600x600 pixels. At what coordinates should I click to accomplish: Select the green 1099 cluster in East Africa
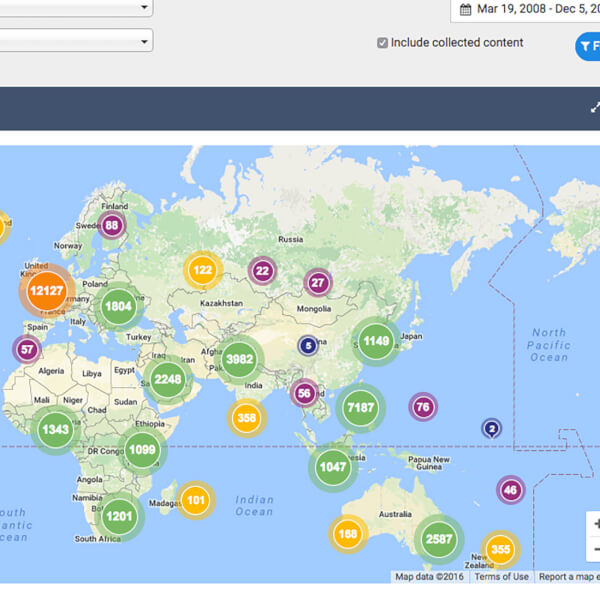tap(142, 450)
